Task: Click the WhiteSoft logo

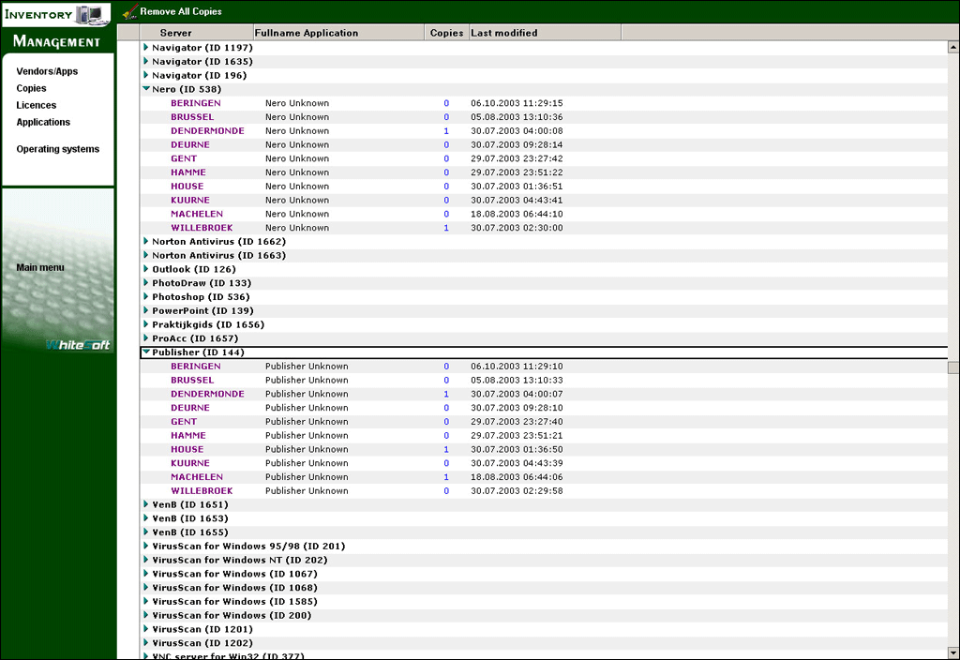Action: point(79,345)
